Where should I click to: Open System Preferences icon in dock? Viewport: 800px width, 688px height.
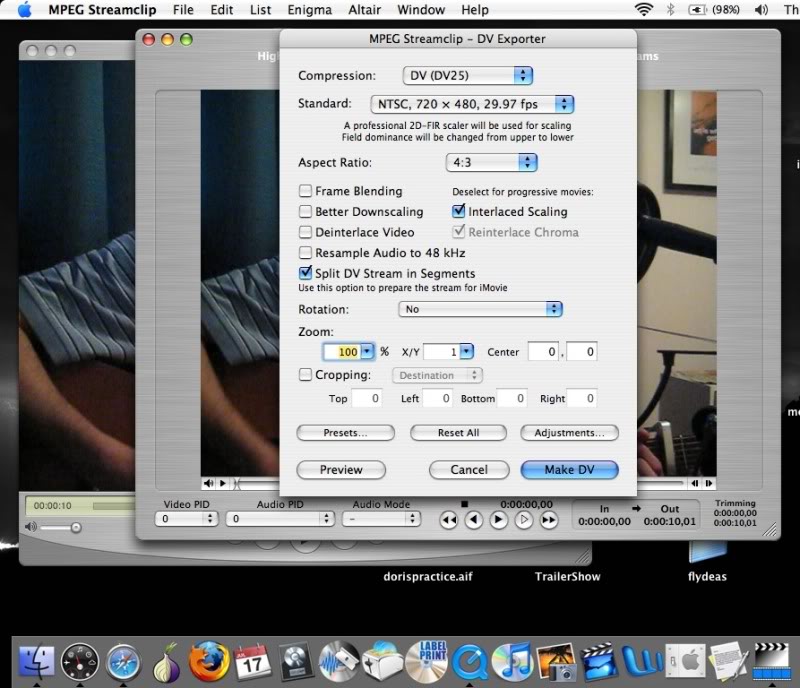[x=686, y=662]
